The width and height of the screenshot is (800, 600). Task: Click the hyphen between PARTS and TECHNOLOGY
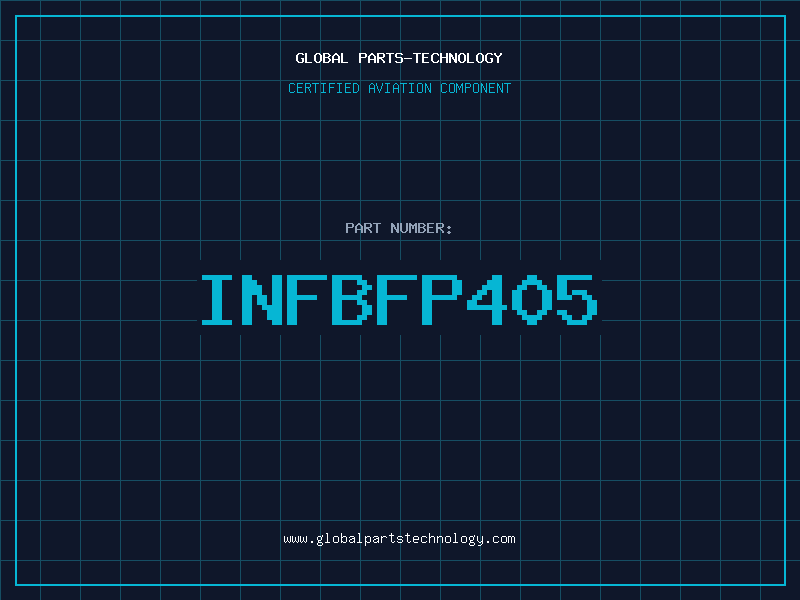point(408,59)
